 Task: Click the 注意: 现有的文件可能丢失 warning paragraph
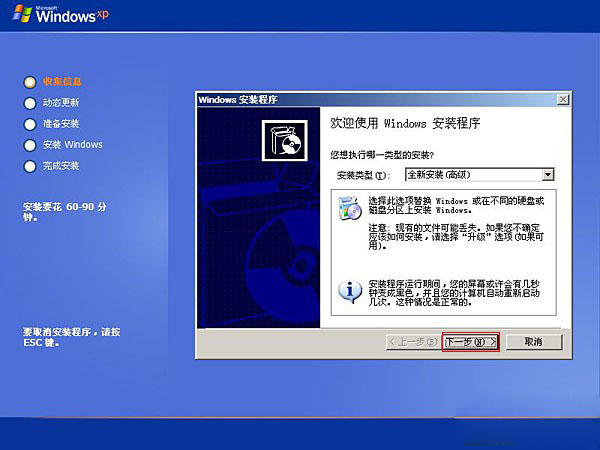(x=456, y=237)
